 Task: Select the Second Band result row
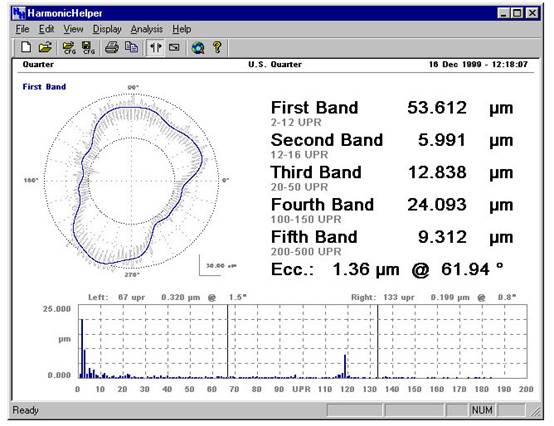pyautogui.click(x=392, y=145)
